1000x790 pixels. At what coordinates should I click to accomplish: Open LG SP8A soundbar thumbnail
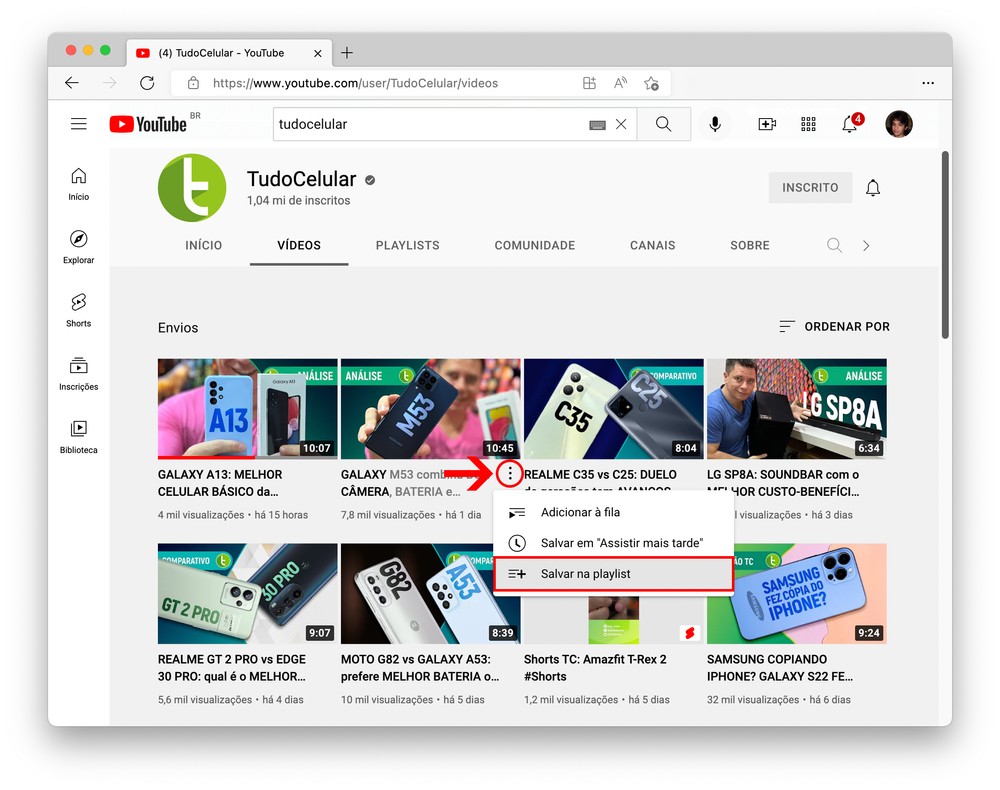[x=797, y=408]
